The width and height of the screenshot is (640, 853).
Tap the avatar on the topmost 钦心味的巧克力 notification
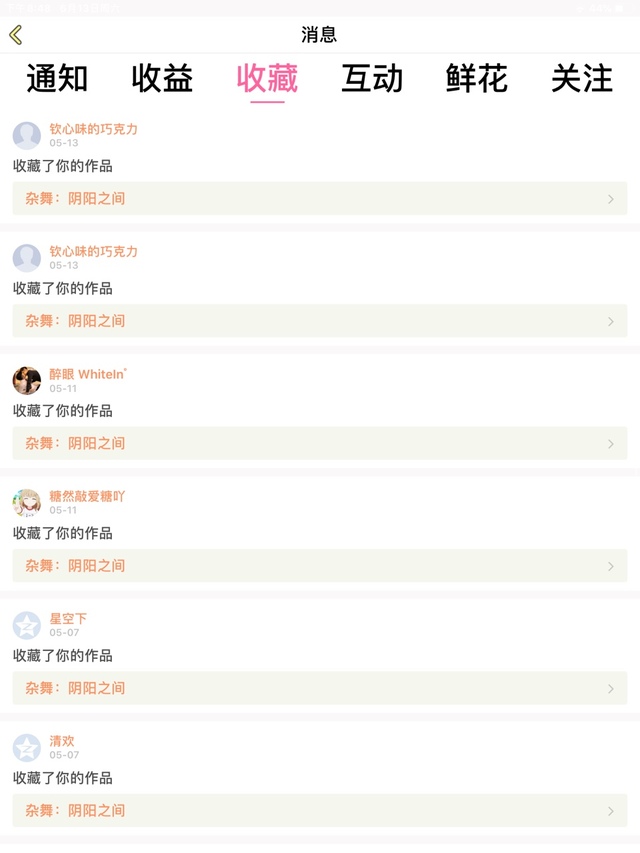(27, 135)
